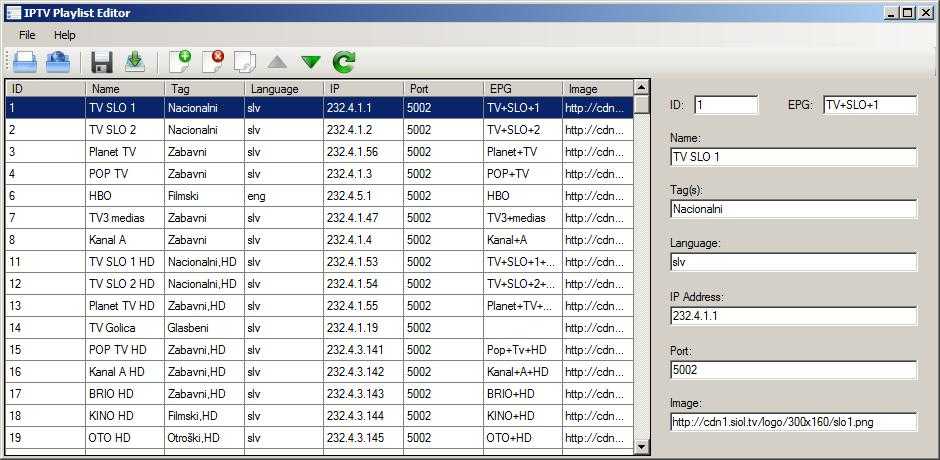Click the Port text box in details
The width and height of the screenshot is (940, 460).
point(794,370)
